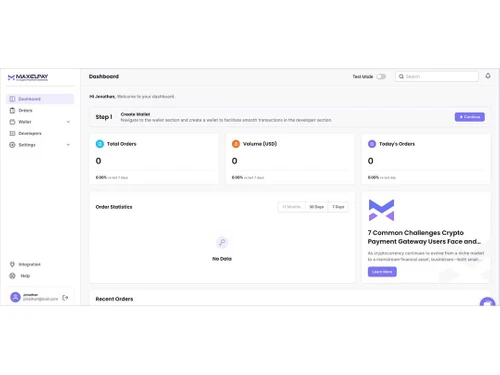The image size is (500, 375).
Task: Open the Help menu item
Action: coord(40,276)
